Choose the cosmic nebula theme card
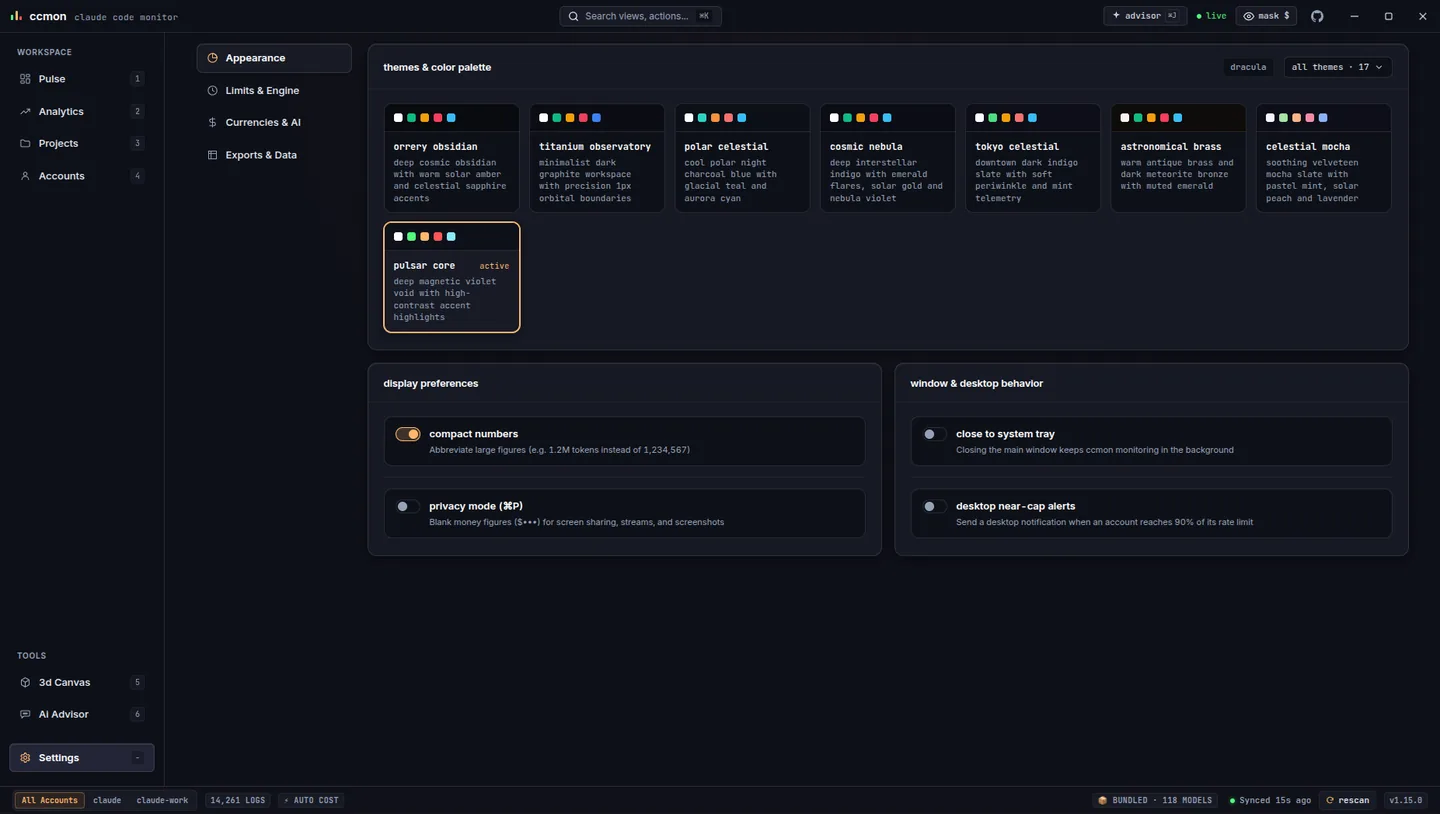Image resolution: width=1440 pixels, height=814 pixels. tap(887, 158)
